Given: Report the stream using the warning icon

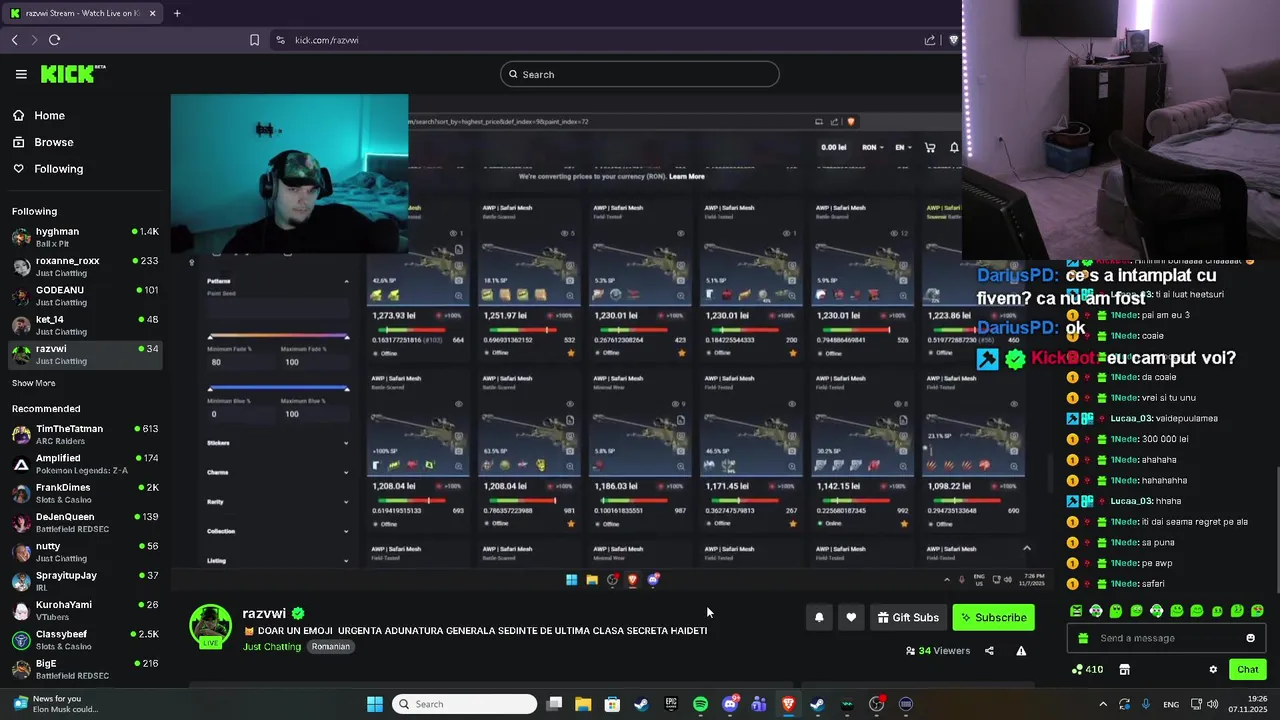Looking at the screenshot, I should [x=1021, y=651].
